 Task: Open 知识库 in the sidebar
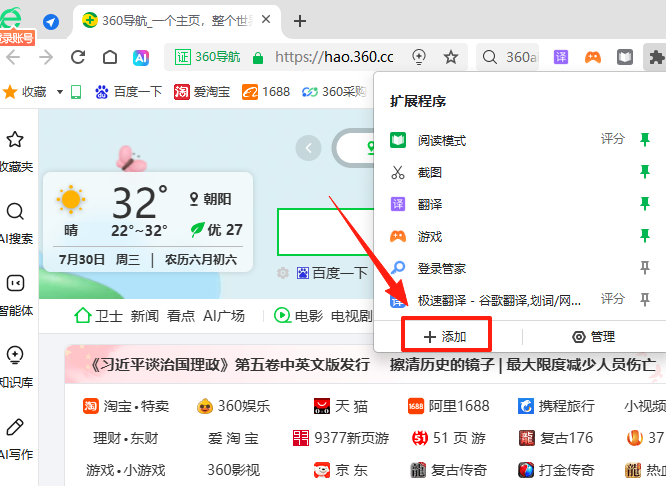point(15,367)
